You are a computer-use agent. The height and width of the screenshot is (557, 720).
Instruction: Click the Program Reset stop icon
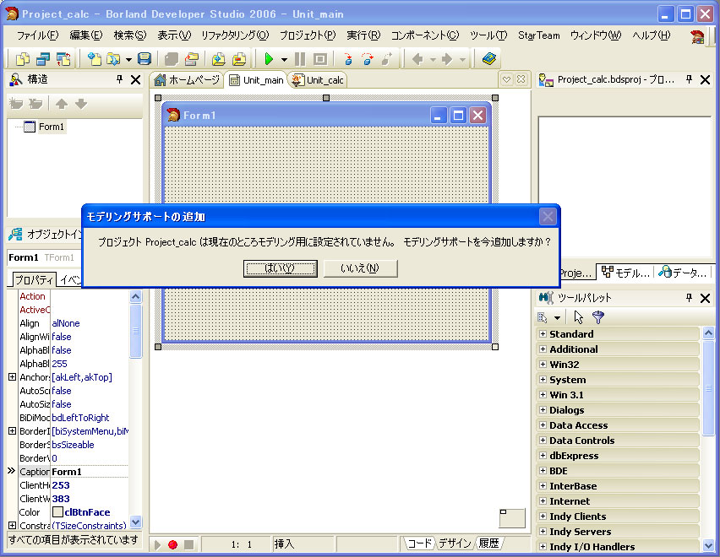click(320, 59)
